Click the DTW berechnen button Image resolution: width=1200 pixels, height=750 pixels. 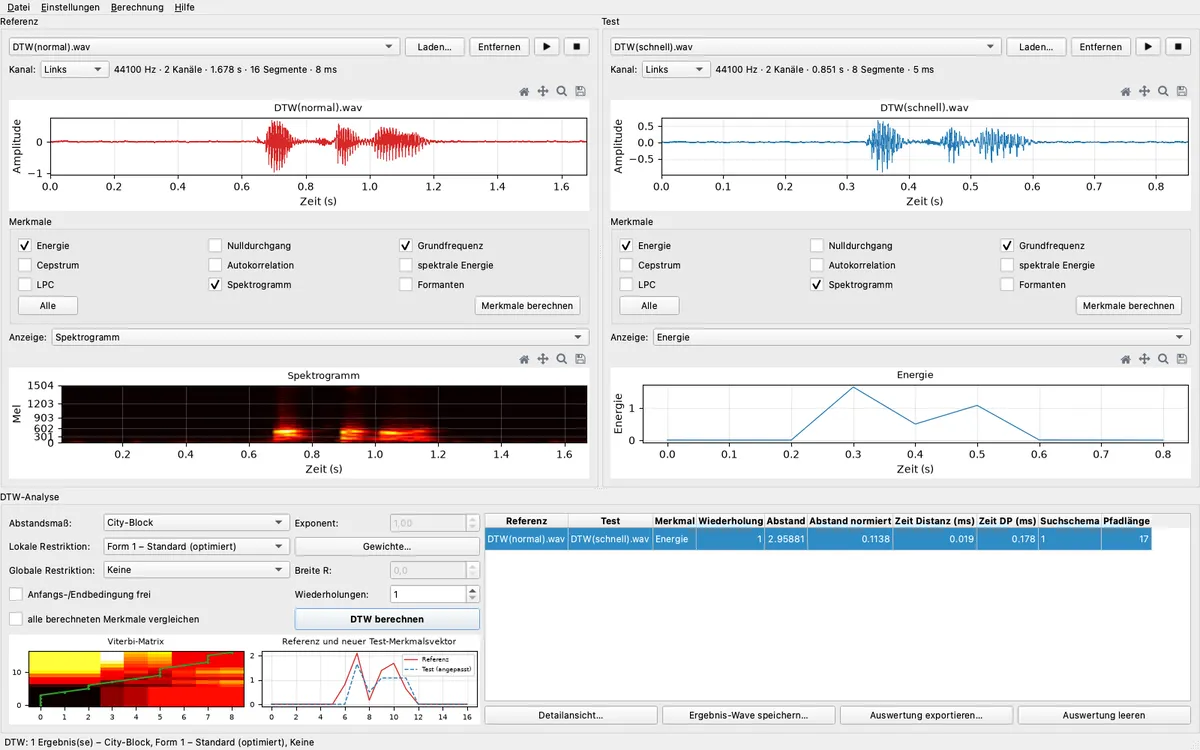pyautogui.click(x=387, y=619)
